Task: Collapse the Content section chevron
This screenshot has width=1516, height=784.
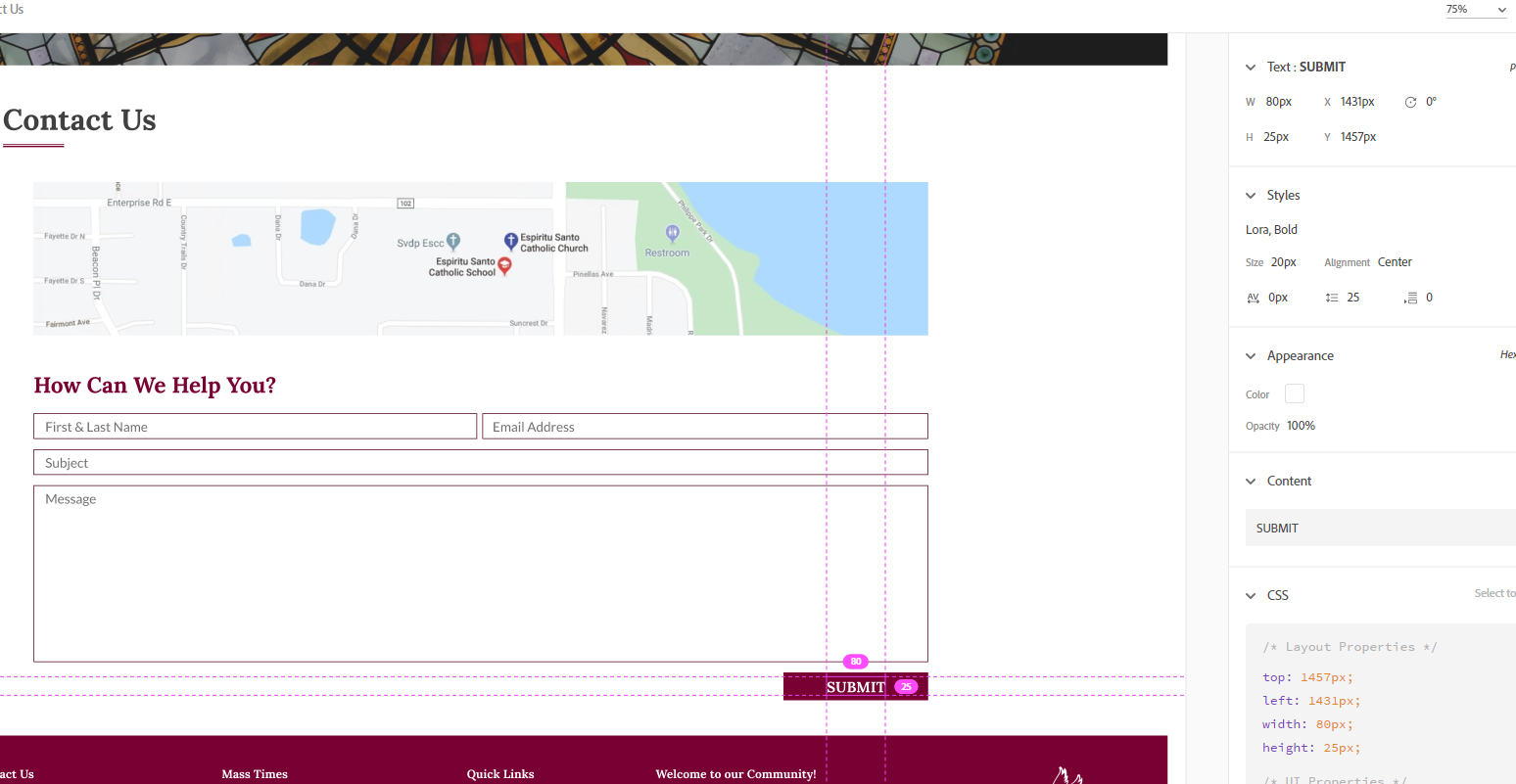Action: [x=1251, y=482]
